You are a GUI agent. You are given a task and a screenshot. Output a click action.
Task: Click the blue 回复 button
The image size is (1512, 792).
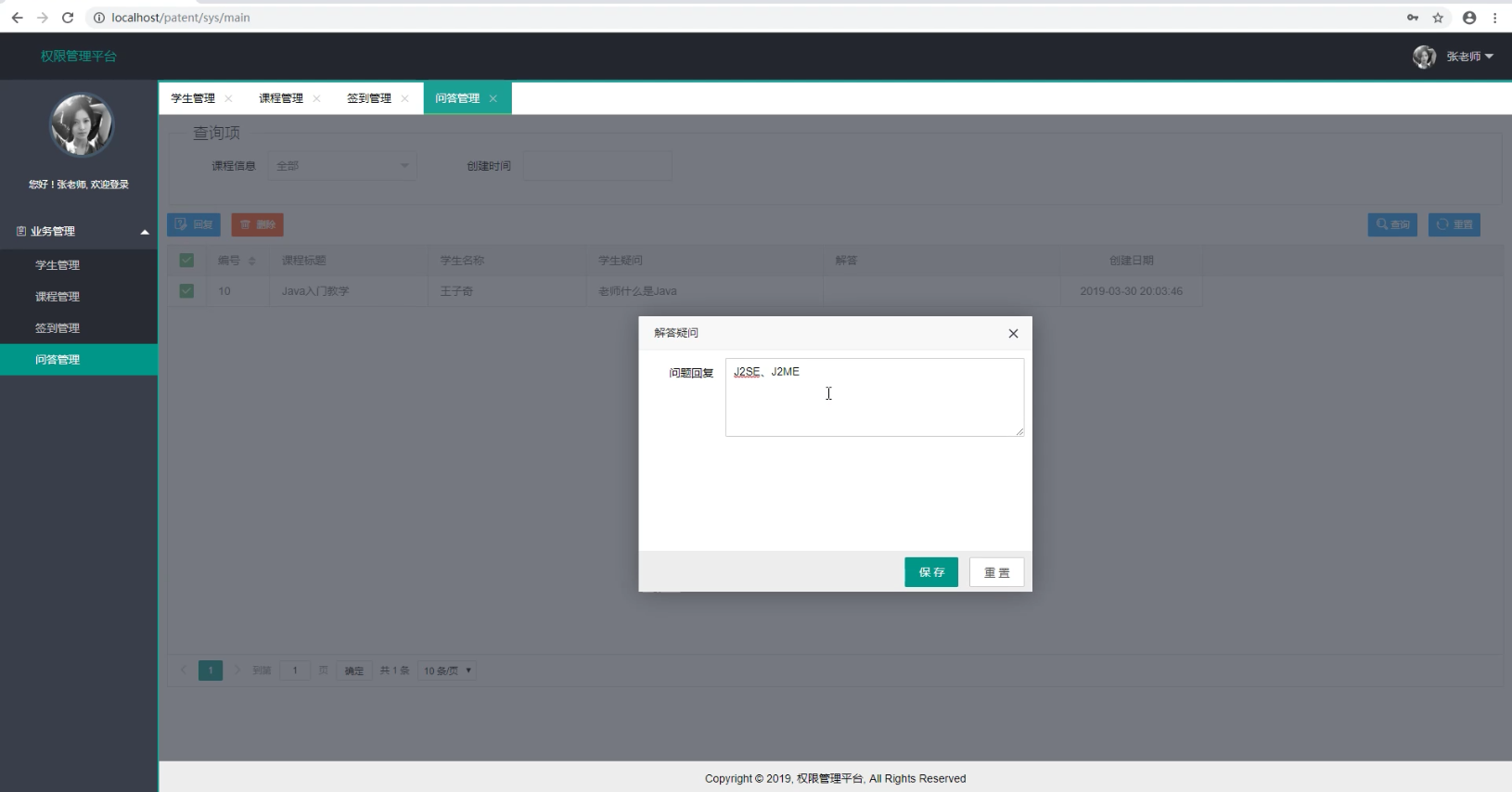194,224
